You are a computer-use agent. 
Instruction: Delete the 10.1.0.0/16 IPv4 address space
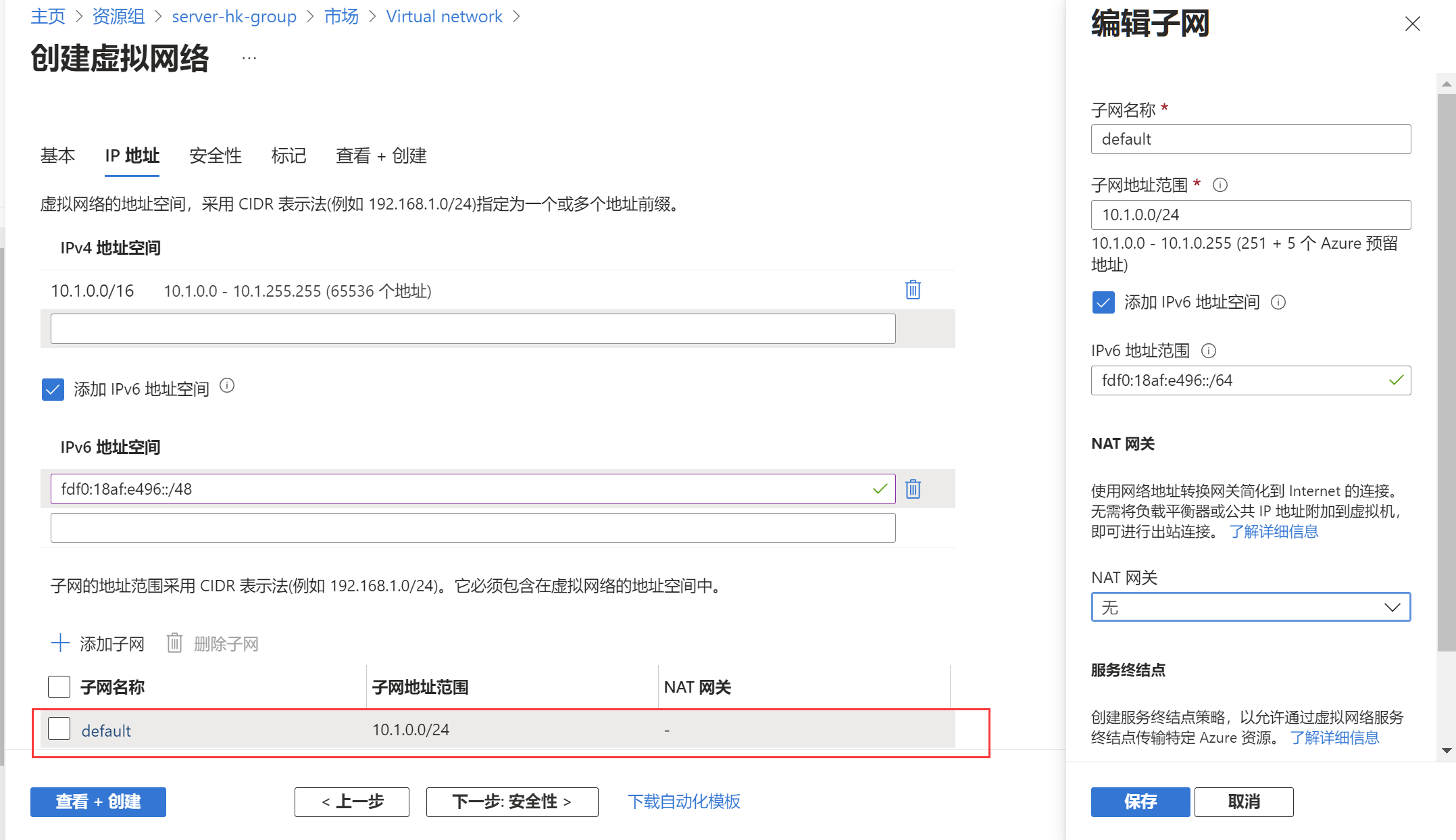913,290
